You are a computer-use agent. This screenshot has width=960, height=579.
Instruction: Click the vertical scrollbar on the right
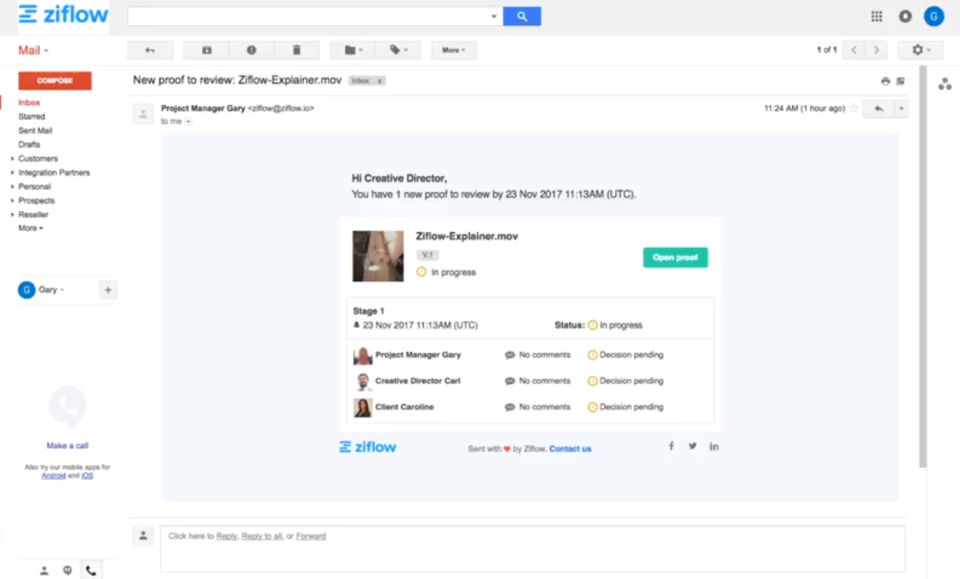[923, 266]
